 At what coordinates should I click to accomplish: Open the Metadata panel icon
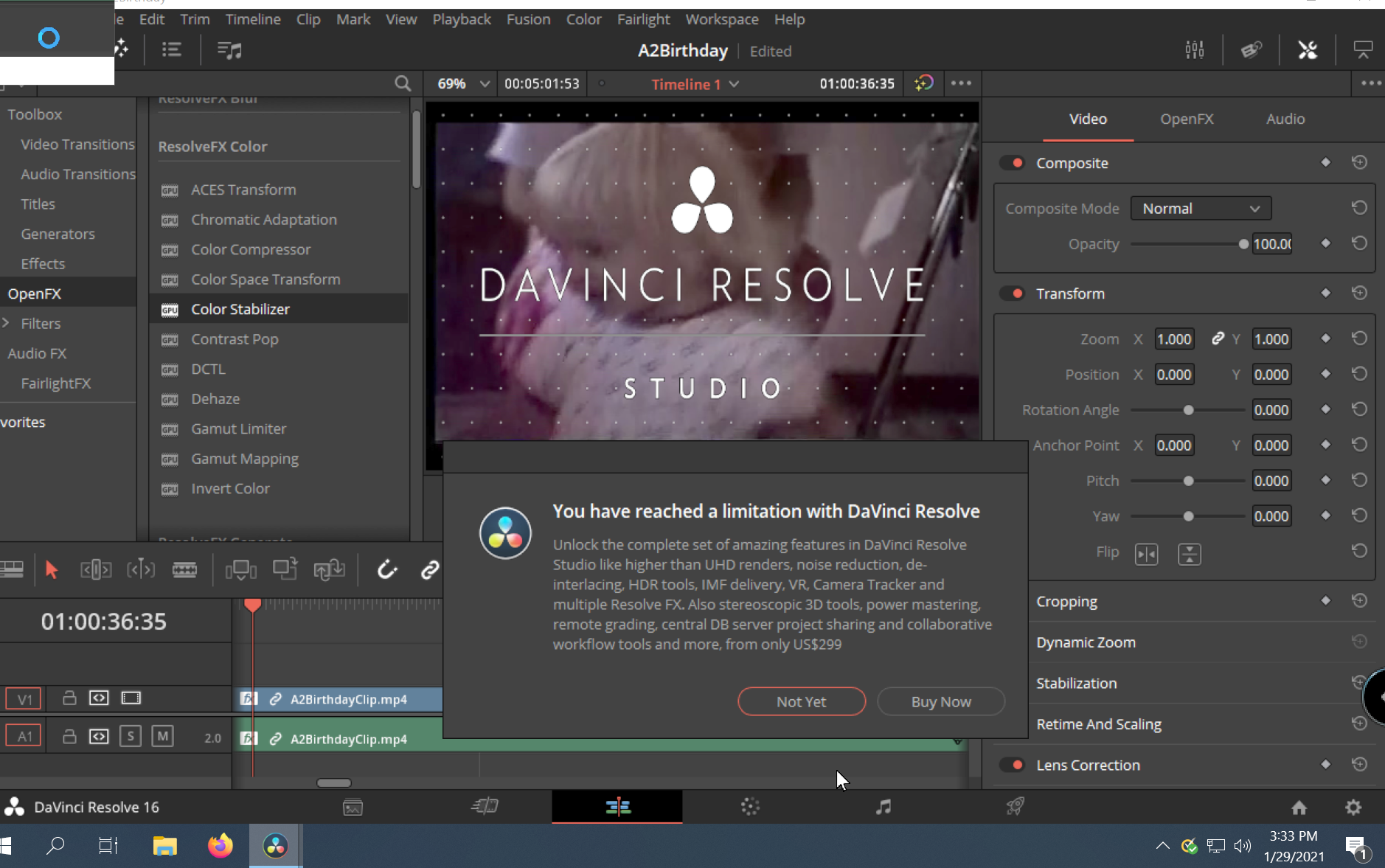click(x=1252, y=50)
